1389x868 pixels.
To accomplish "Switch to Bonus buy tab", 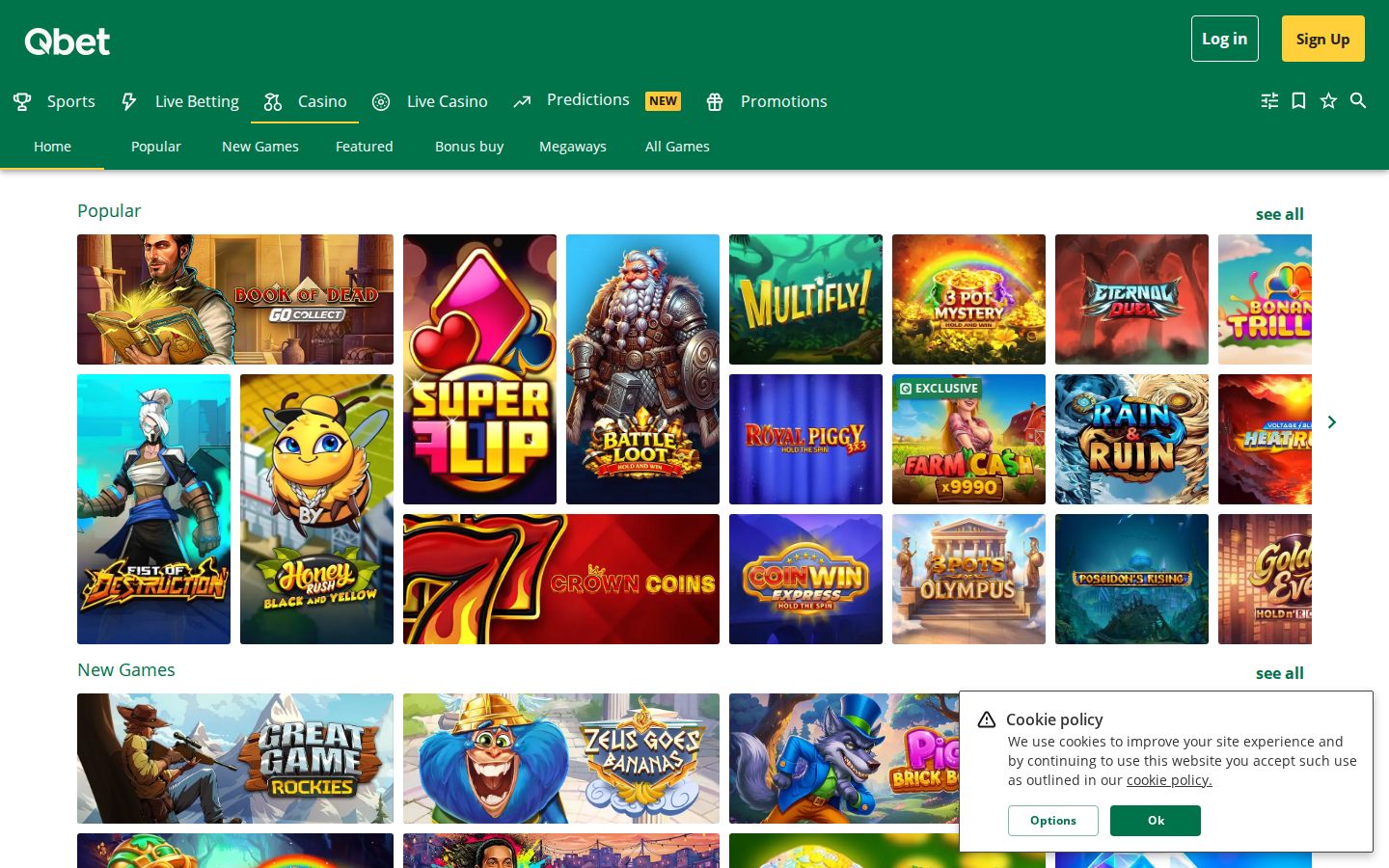I will coord(469,147).
